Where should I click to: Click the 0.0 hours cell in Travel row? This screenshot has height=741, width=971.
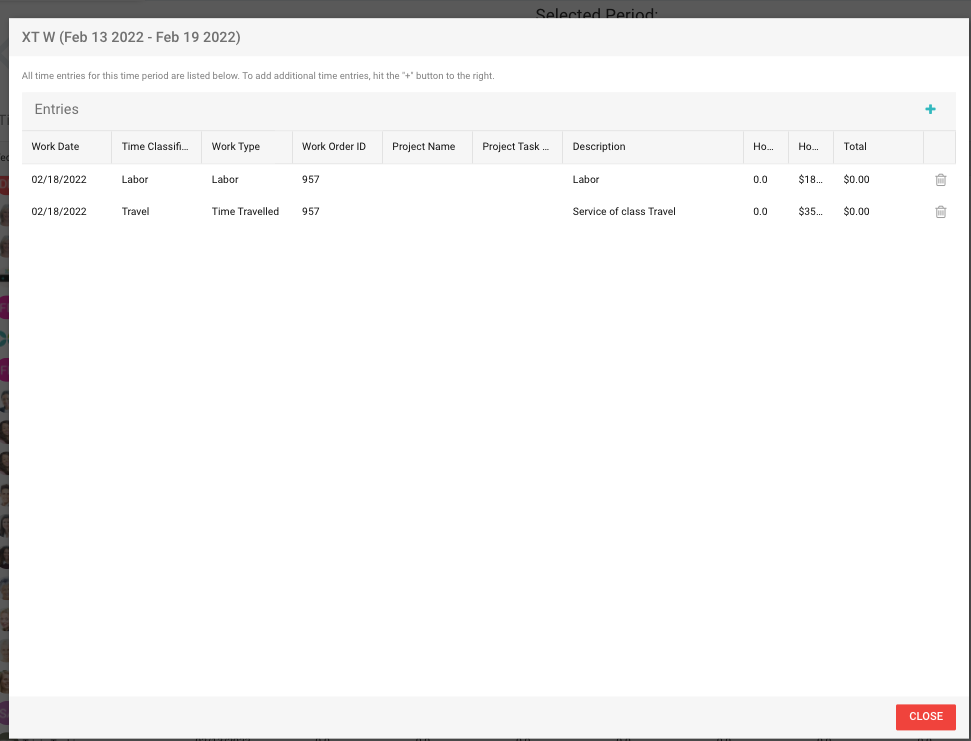click(x=760, y=212)
